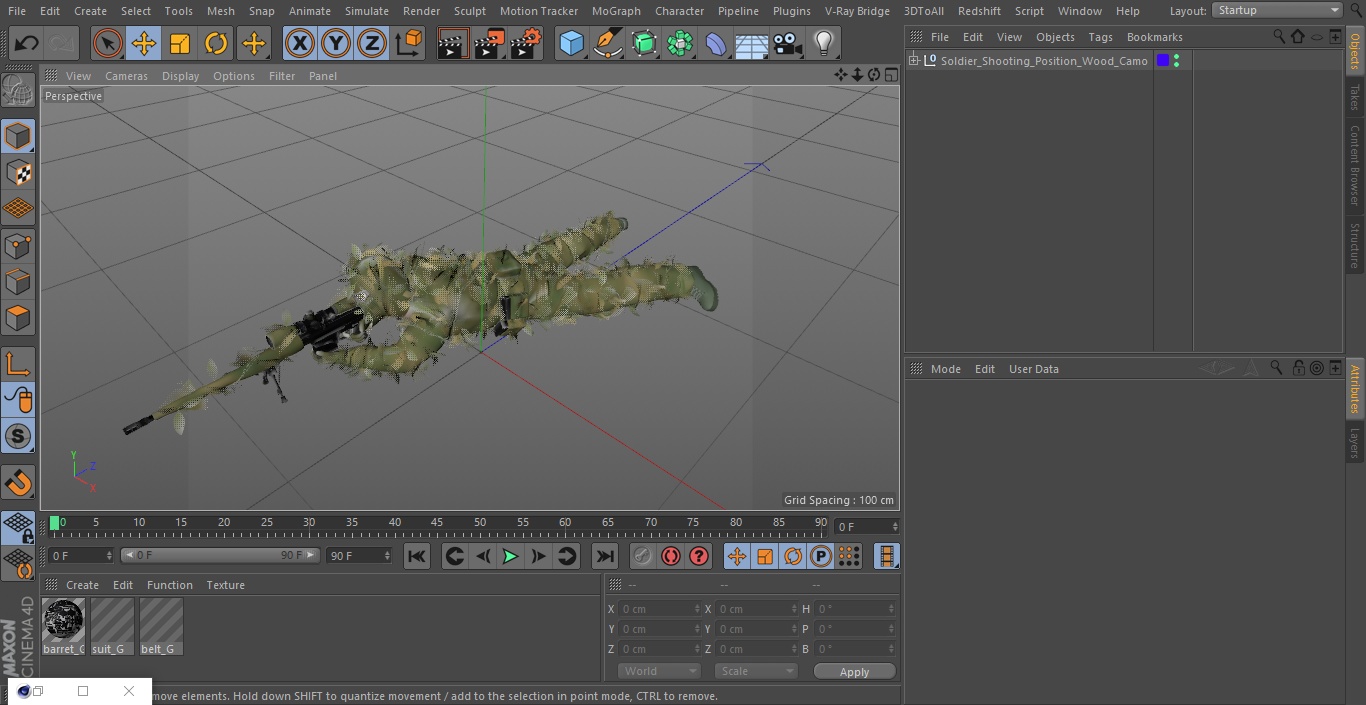Activate the Scale tool
Image resolution: width=1366 pixels, height=705 pixels.
click(180, 43)
